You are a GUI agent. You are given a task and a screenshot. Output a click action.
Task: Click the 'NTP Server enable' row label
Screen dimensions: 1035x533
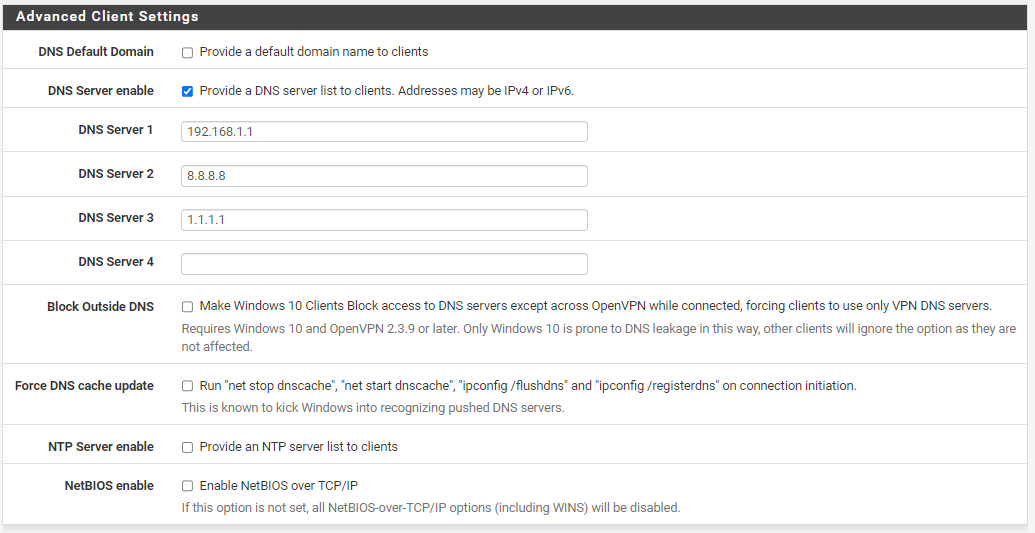pos(101,446)
